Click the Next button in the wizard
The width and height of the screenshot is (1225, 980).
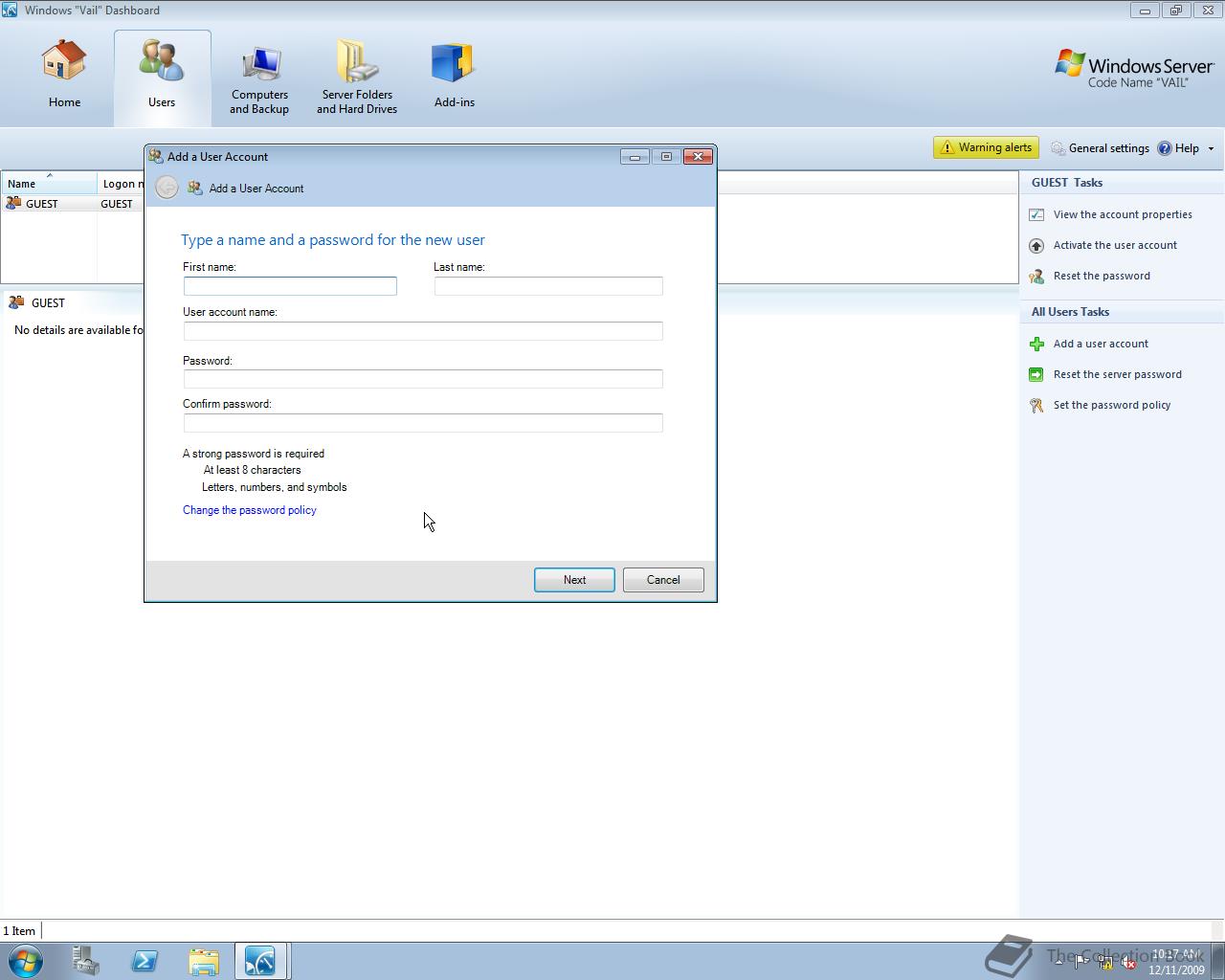[574, 580]
